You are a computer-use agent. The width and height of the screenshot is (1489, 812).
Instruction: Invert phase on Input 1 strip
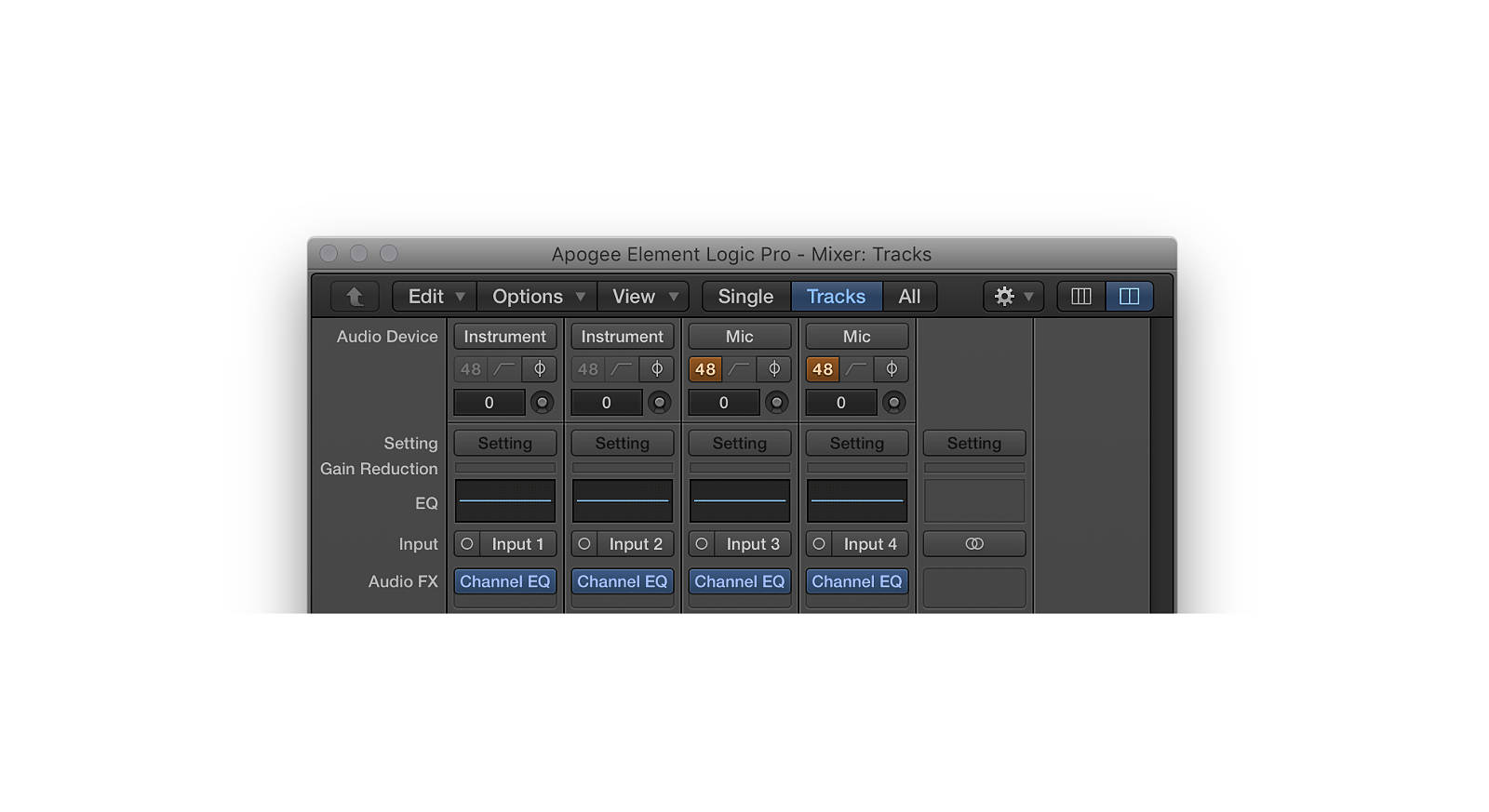point(540,369)
